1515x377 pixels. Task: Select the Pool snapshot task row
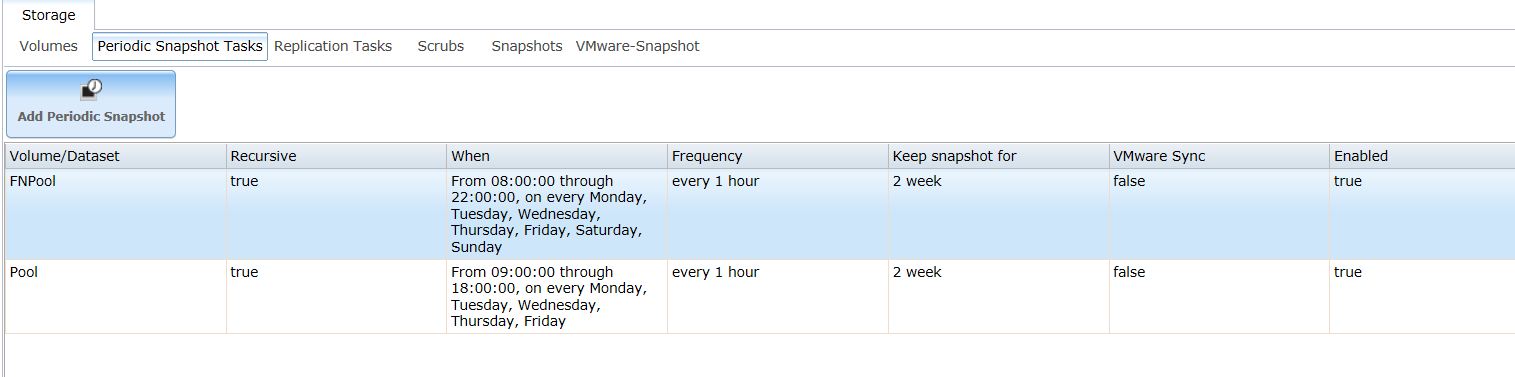[x=760, y=297]
